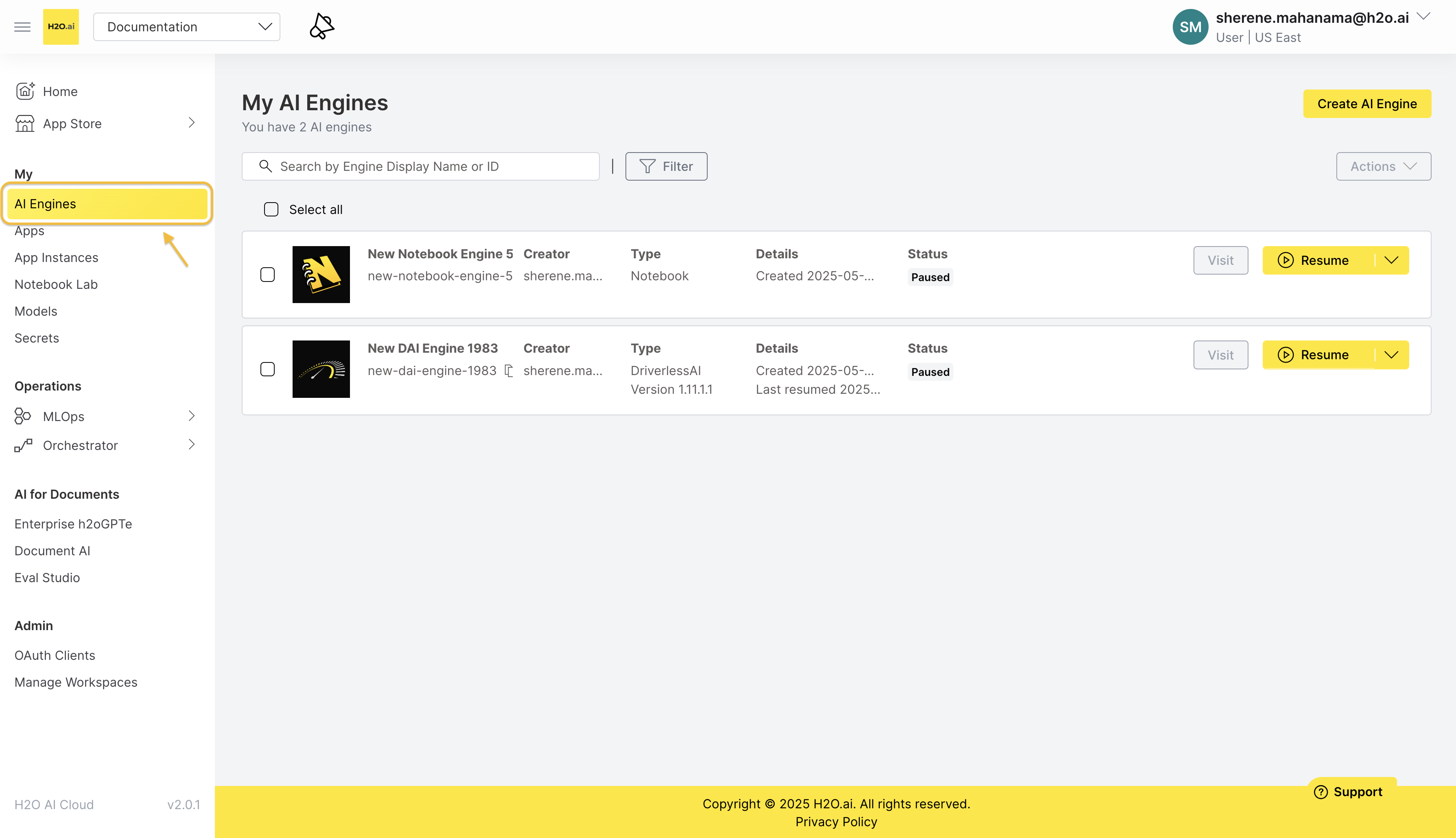Click the play icon on Notebook Resume
This screenshot has height=838, width=1456.
(x=1285, y=260)
